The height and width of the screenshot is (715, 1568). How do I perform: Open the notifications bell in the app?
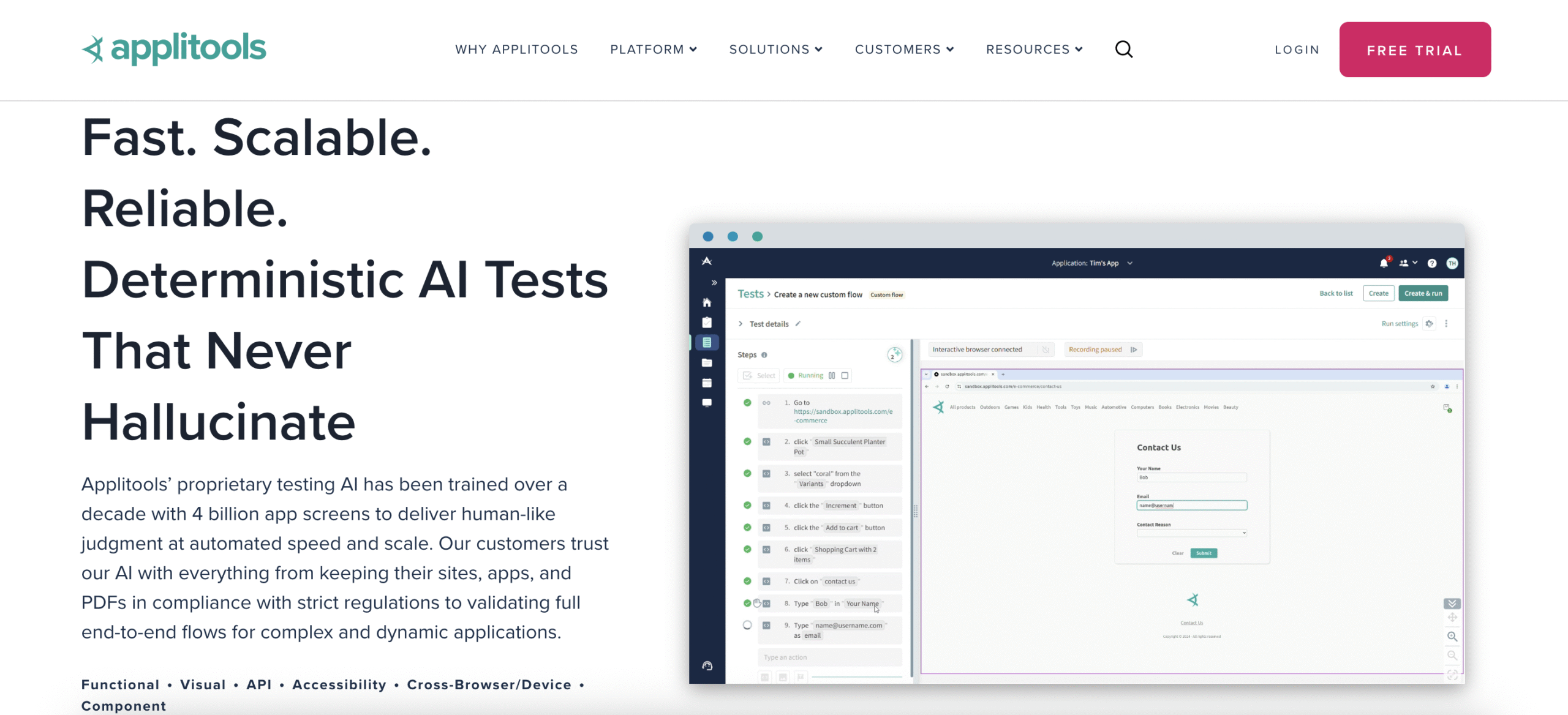pyautogui.click(x=1384, y=263)
